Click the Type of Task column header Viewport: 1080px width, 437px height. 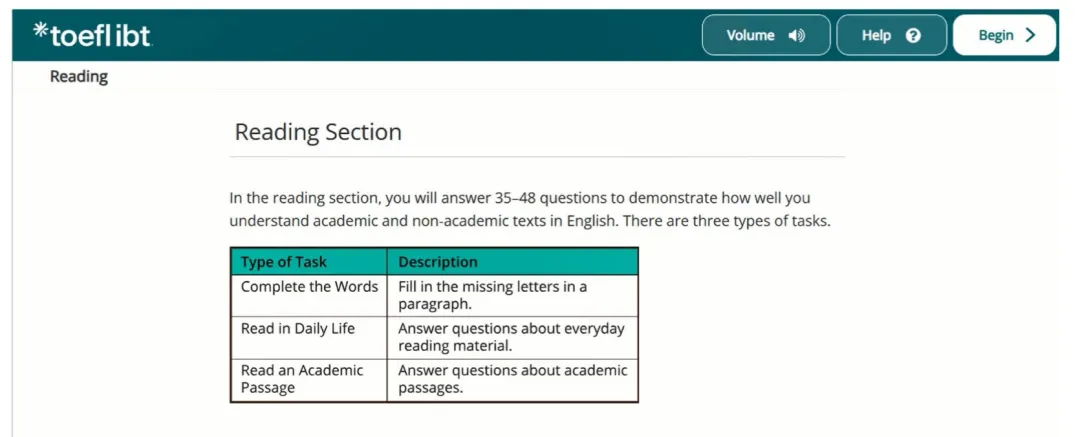point(309,262)
